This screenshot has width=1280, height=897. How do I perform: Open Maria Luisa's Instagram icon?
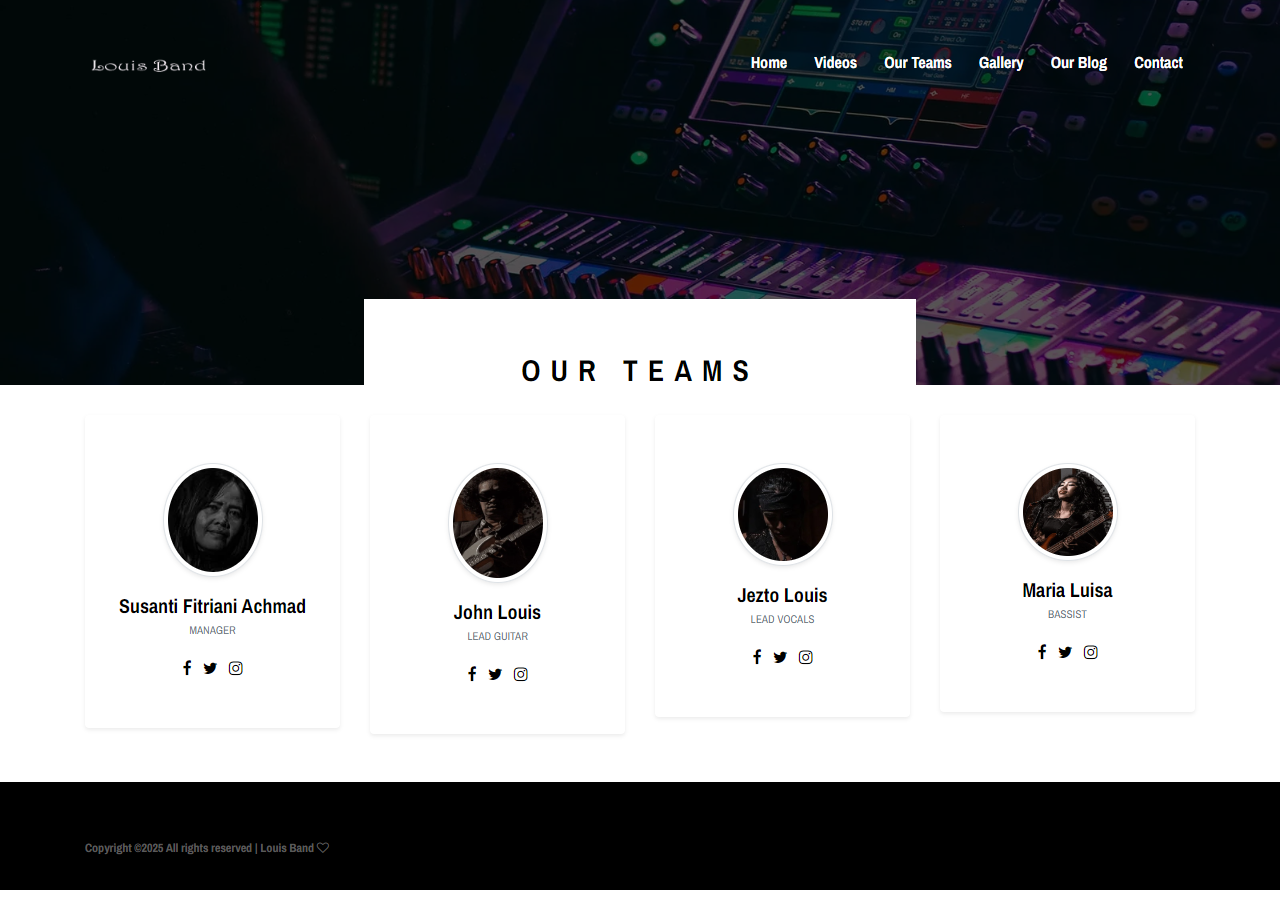1091,652
